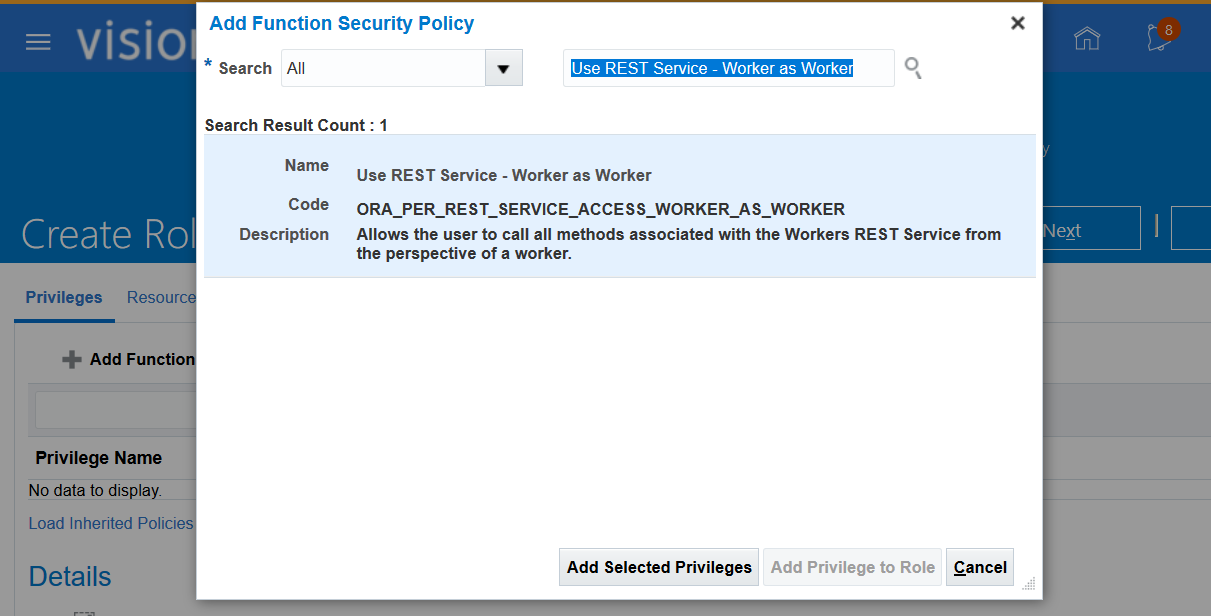Click the search text field with REST Service

(728, 68)
